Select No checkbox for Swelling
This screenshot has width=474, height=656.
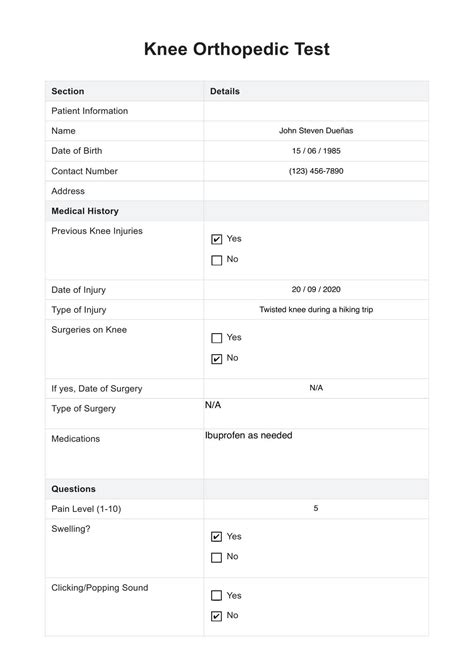[x=216, y=557]
